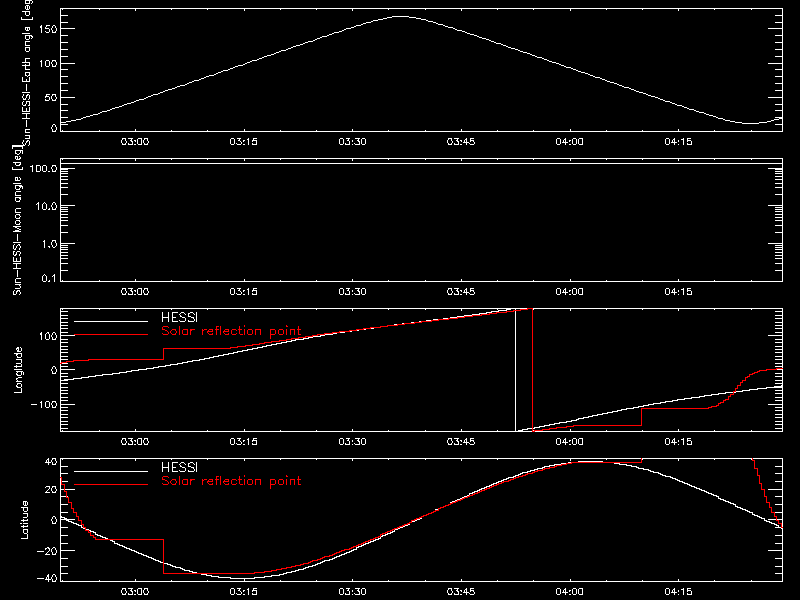Click the 'Longitude' y-axis label

[x=18, y=370]
